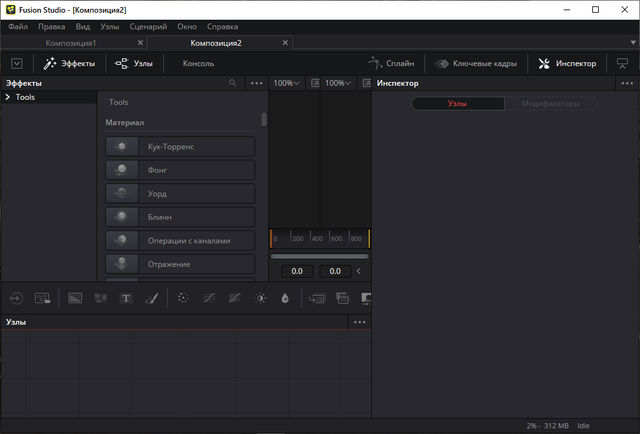Expand the Tools tree item
Screen dimensions: 640x434
point(8,98)
